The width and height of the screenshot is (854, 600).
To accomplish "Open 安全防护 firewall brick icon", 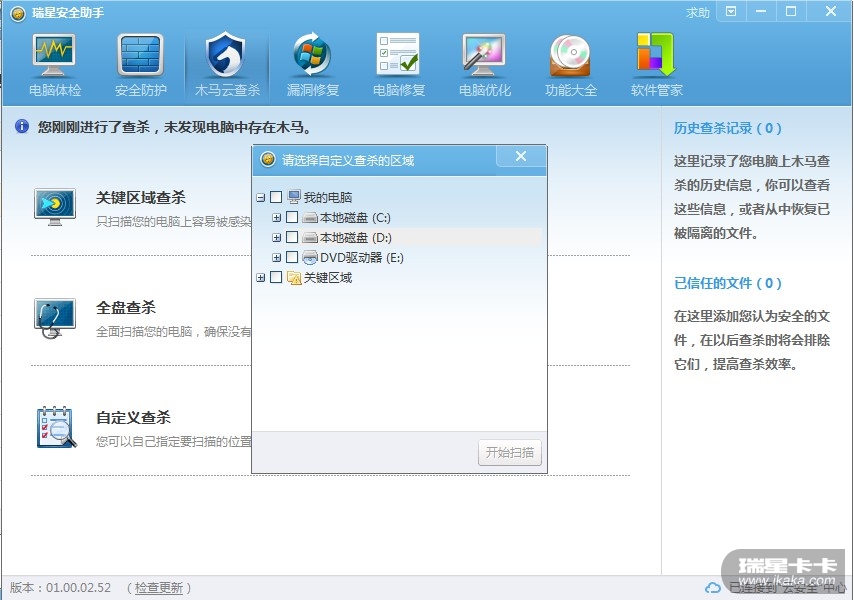I will pos(140,54).
